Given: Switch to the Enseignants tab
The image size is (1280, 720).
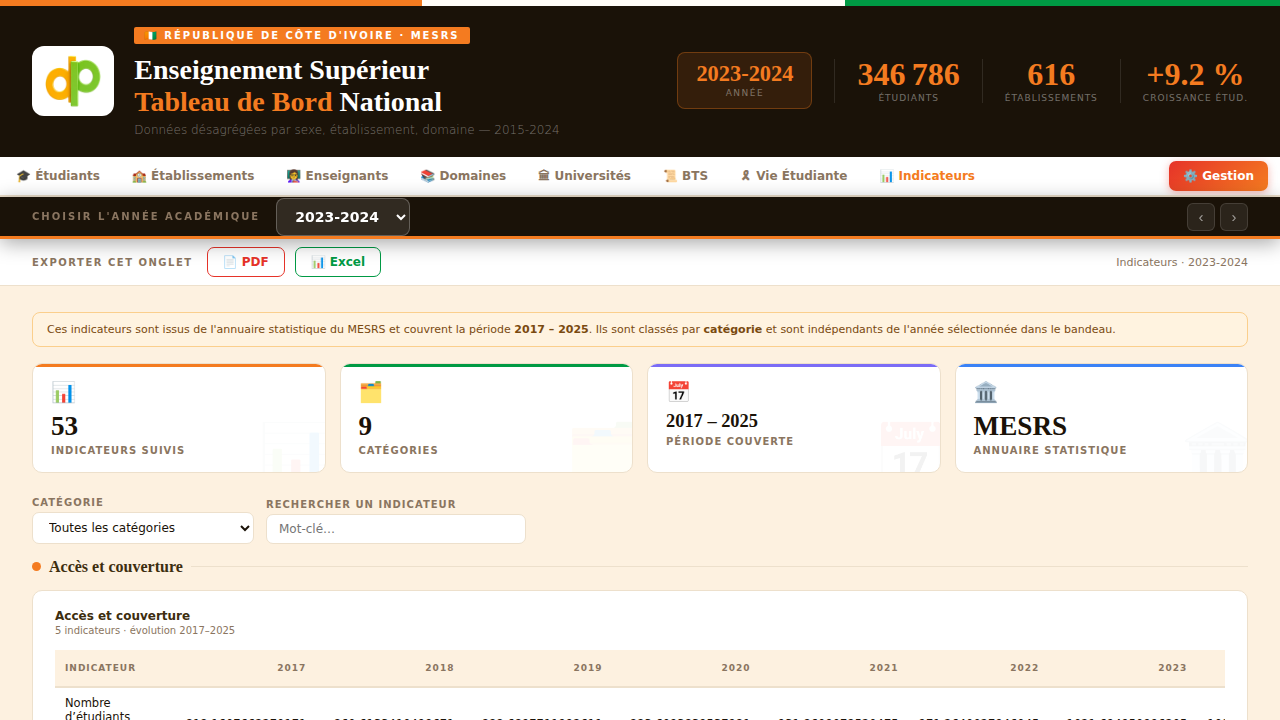Looking at the screenshot, I should tap(337, 176).
